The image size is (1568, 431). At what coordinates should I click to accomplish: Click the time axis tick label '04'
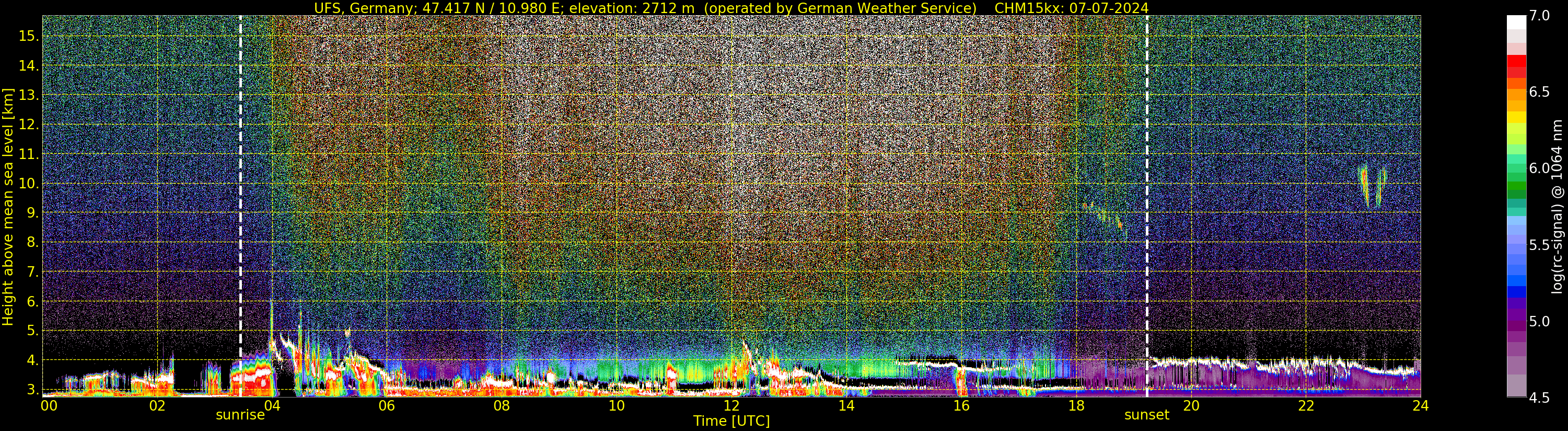(272, 405)
